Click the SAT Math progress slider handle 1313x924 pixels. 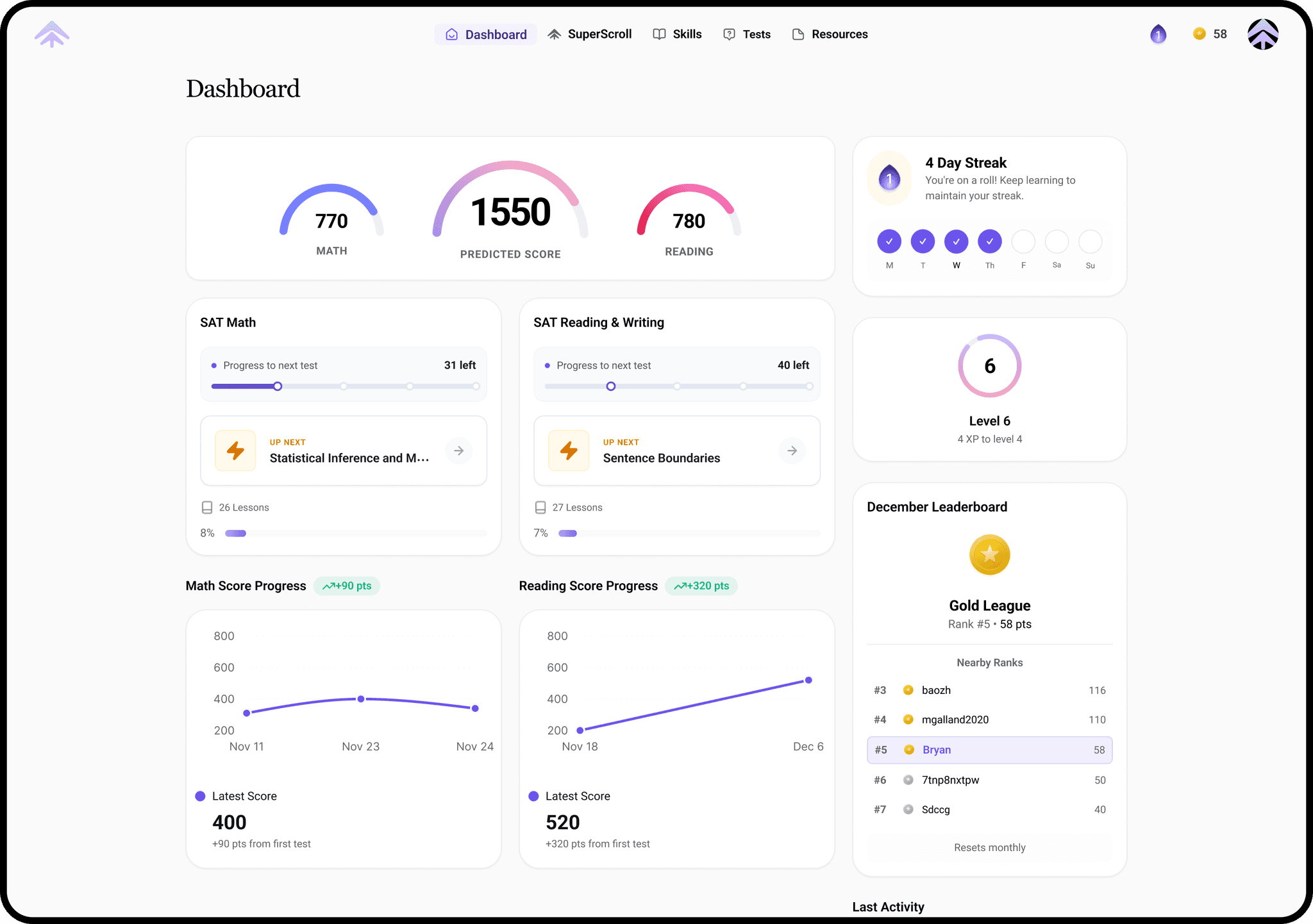click(278, 386)
